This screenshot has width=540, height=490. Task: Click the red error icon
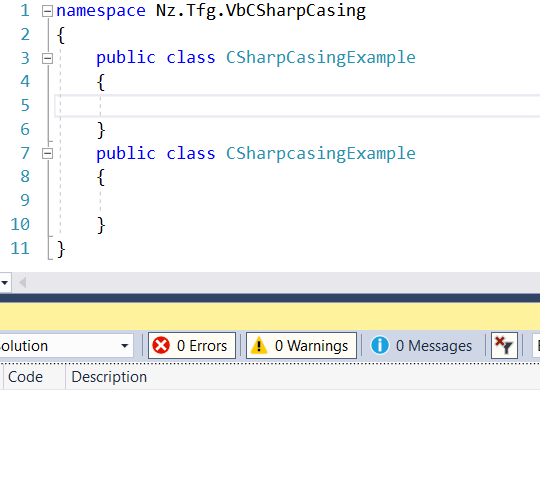(x=161, y=345)
